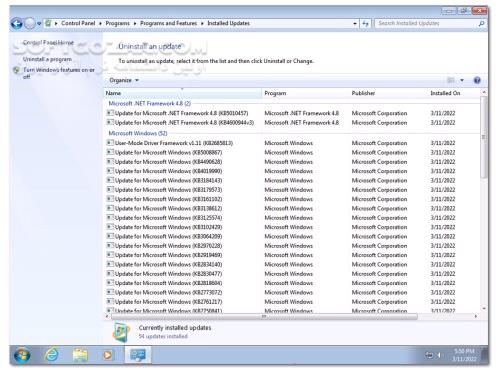Launch Internet Explorer from the taskbar
The height and width of the screenshot is (372, 499).
point(52,355)
